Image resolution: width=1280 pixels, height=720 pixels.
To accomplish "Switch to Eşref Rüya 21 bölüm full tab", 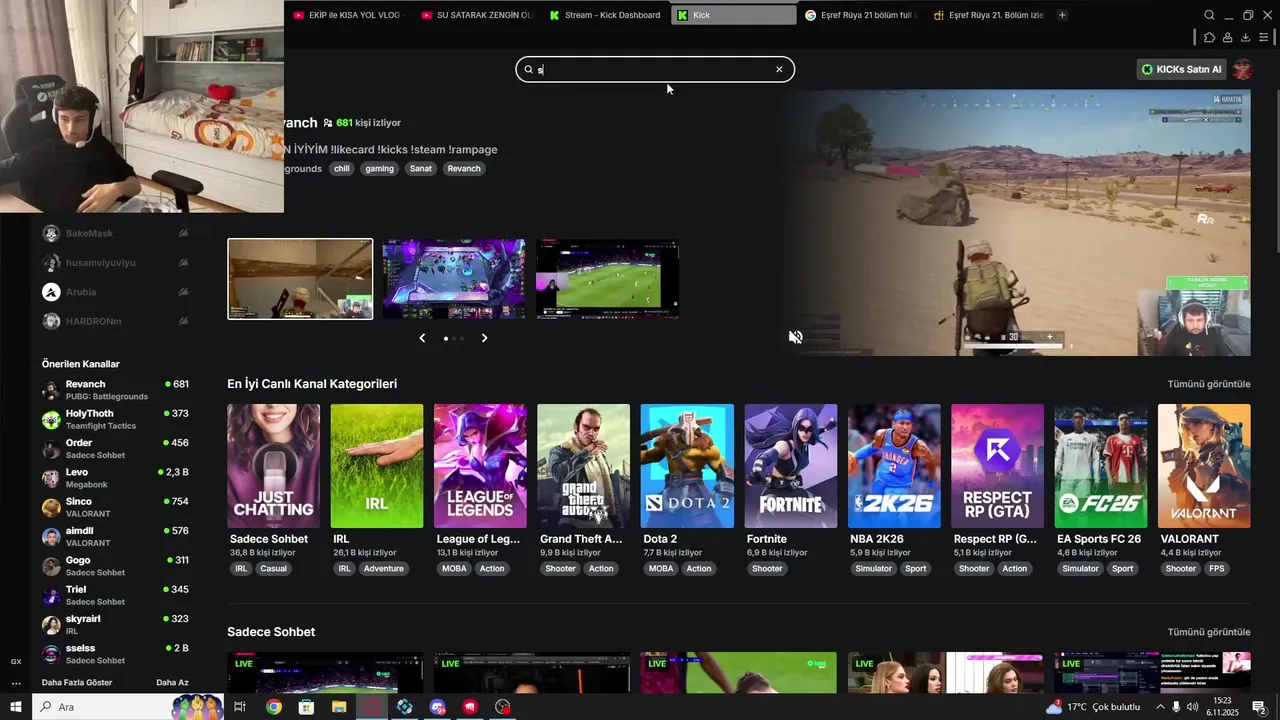I will click(x=861, y=15).
